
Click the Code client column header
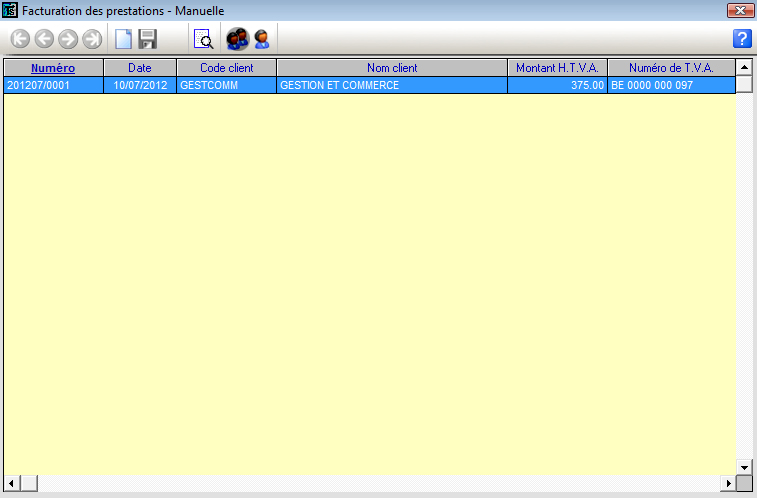click(226, 68)
